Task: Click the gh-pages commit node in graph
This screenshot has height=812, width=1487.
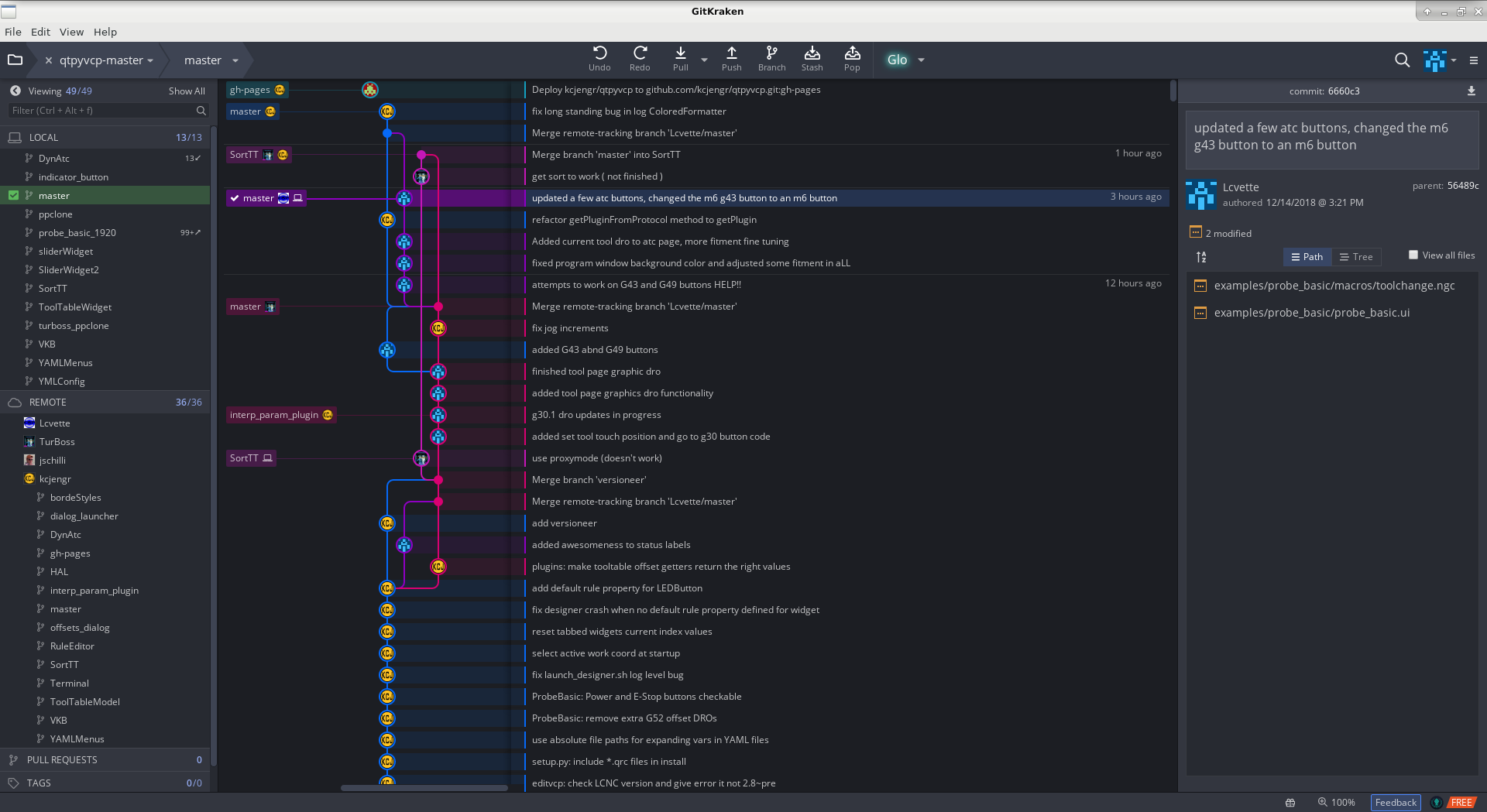Action: [370, 90]
